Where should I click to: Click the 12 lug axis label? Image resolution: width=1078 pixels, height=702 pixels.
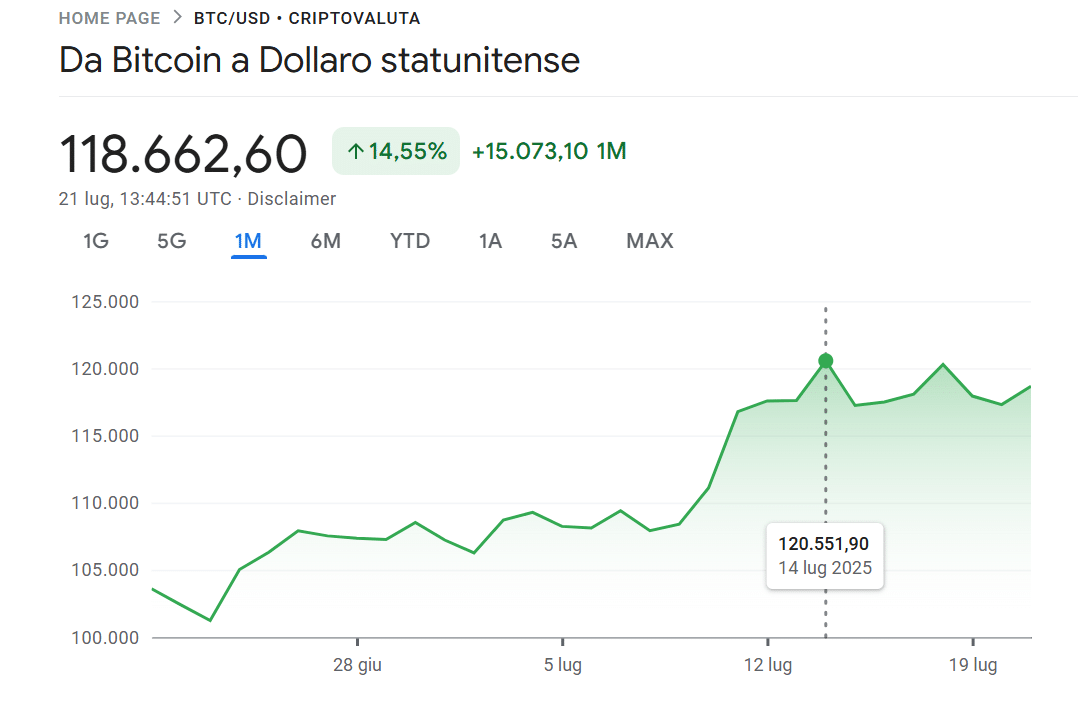point(767,665)
